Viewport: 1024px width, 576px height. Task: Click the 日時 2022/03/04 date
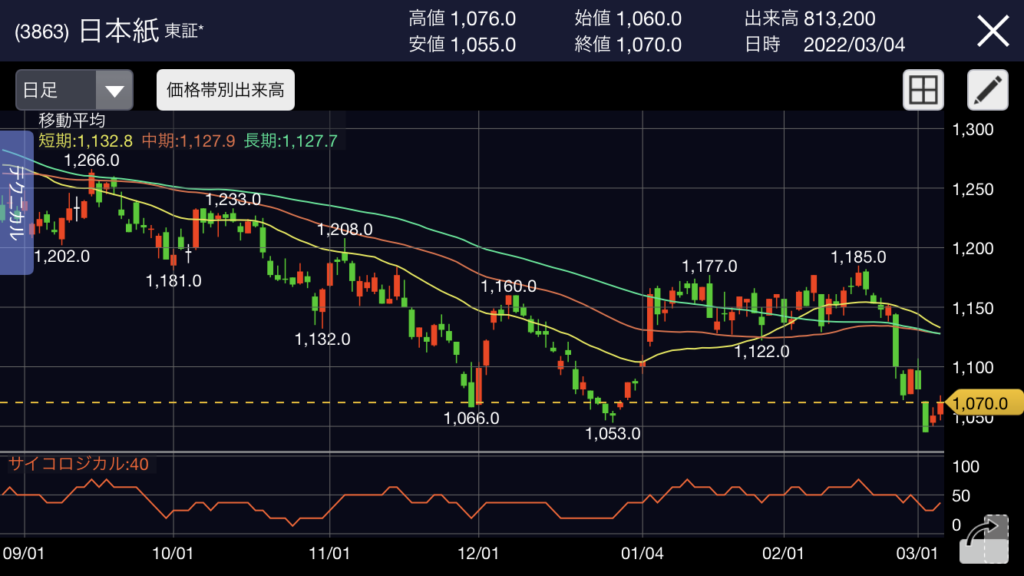pyautogui.click(x=825, y=44)
